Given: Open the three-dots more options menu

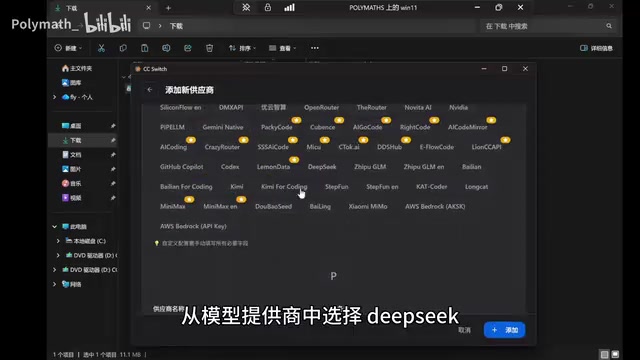Looking at the screenshot, I should coord(315,48).
